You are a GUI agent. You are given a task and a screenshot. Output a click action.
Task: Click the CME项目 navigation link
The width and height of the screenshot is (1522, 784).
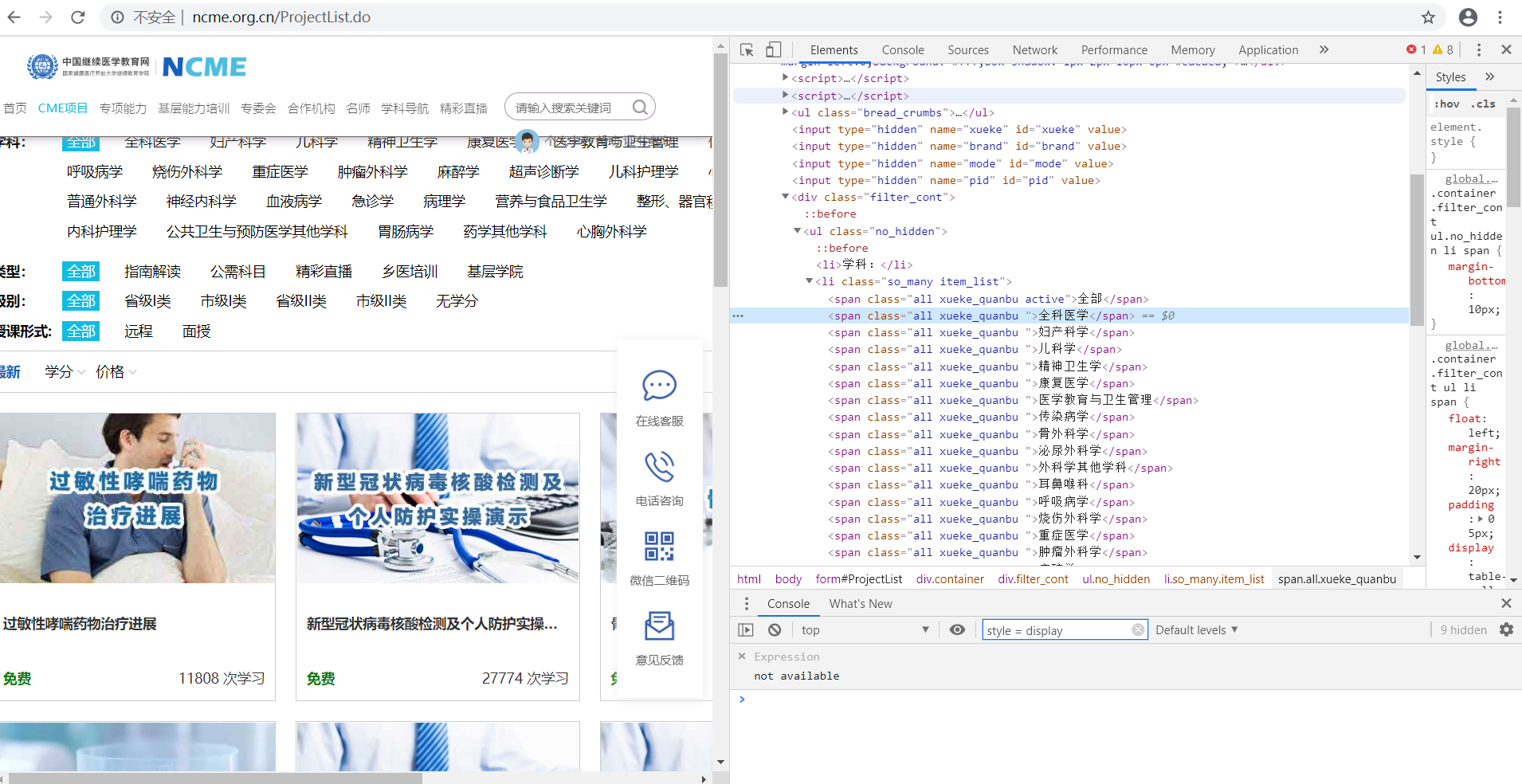tap(63, 108)
